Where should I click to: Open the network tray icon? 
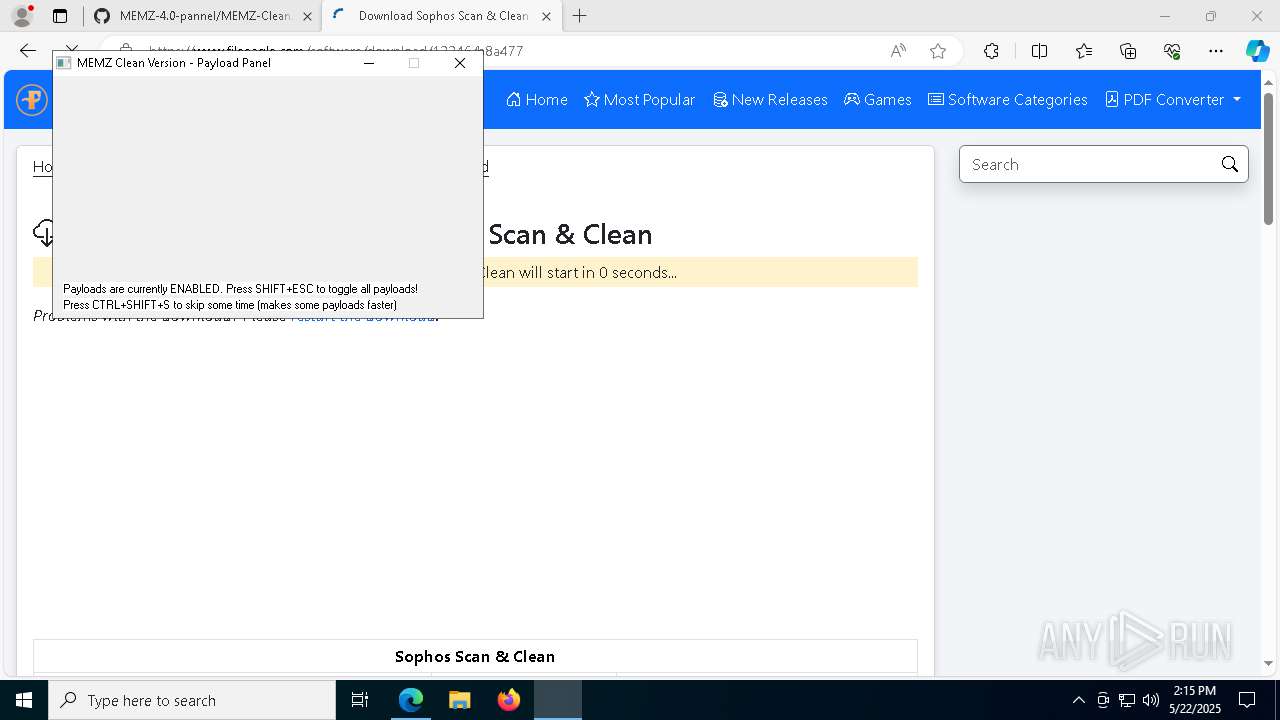1127,700
